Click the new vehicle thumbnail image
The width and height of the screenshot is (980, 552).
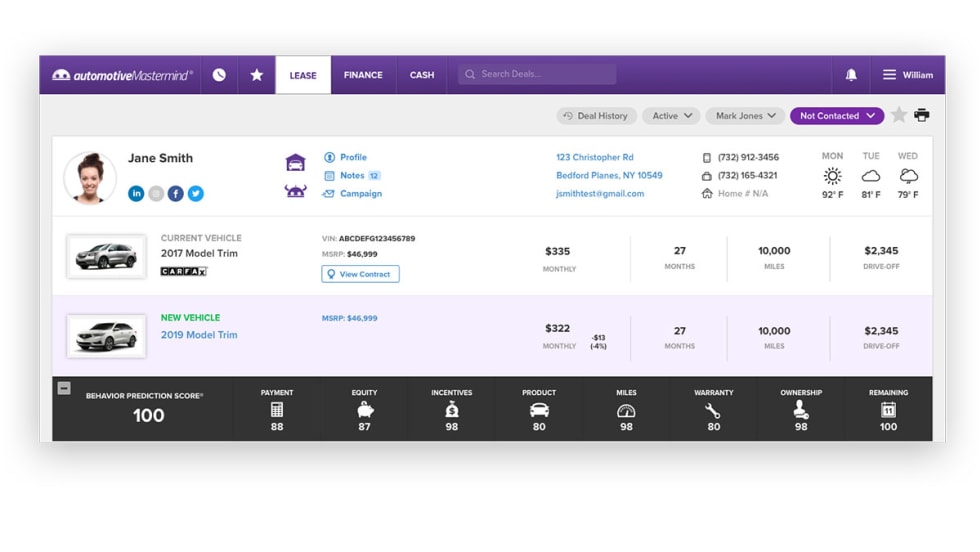[x=106, y=336]
